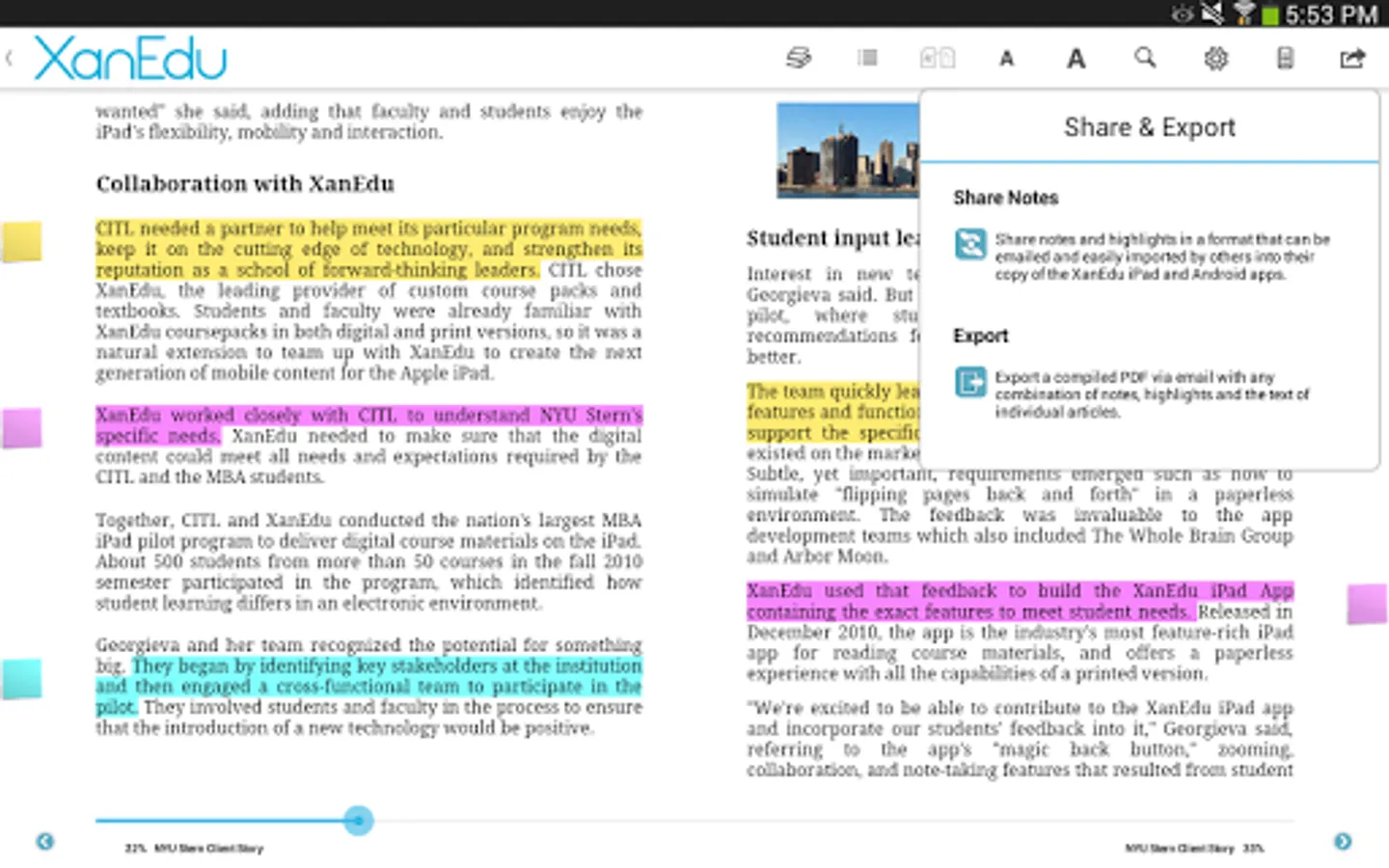The width and height of the screenshot is (1389, 868).
Task: Open the table of contents list icon
Action: 868,58
